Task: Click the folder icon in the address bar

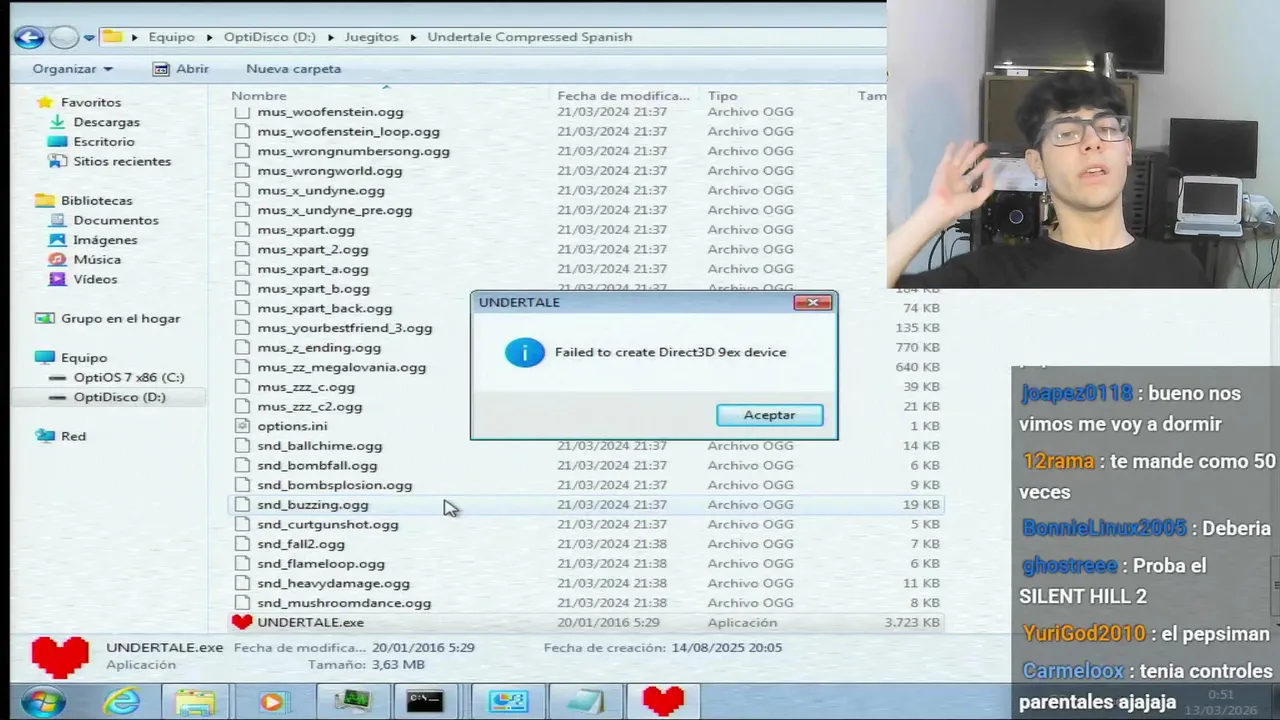Action: [113, 37]
